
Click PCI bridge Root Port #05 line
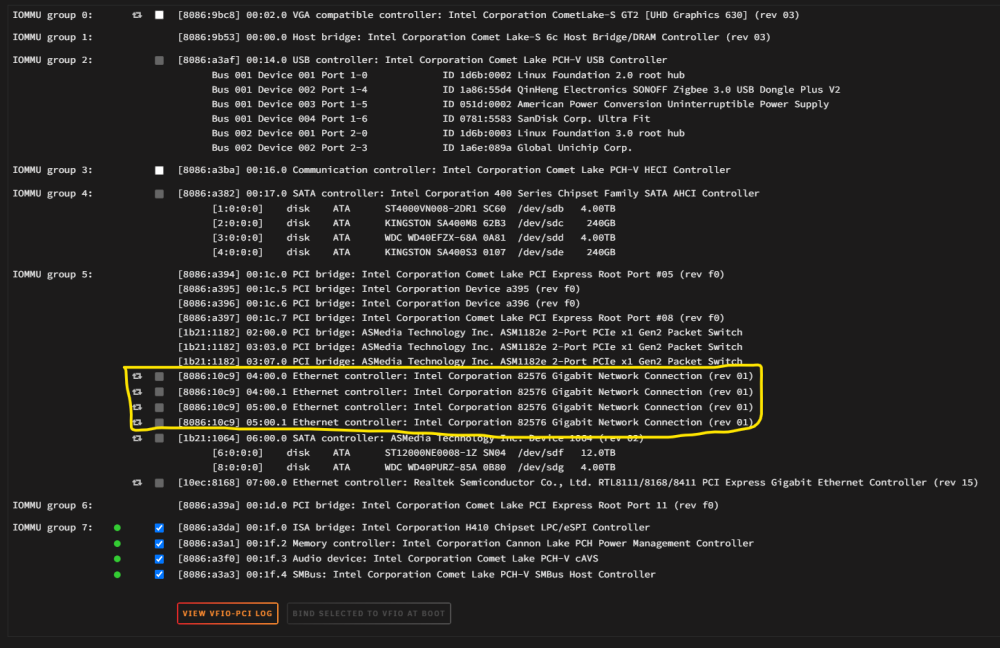pyautogui.click(x=451, y=274)
